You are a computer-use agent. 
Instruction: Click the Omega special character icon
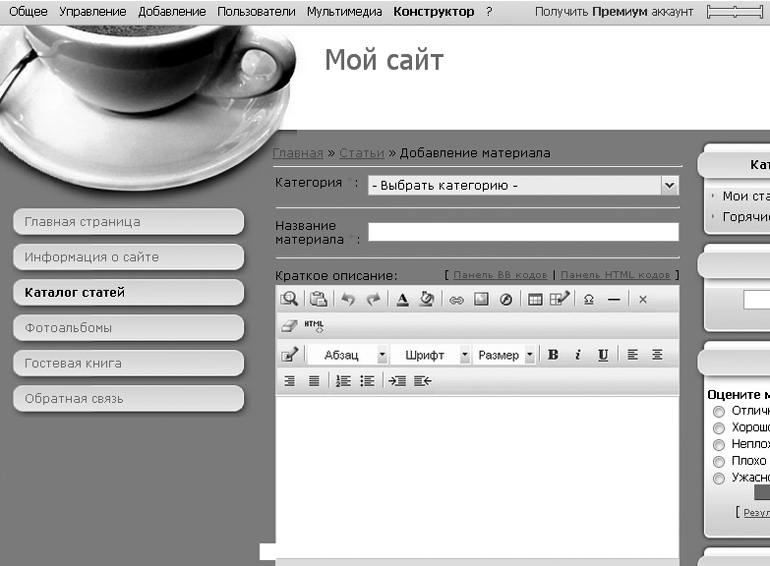589,299
